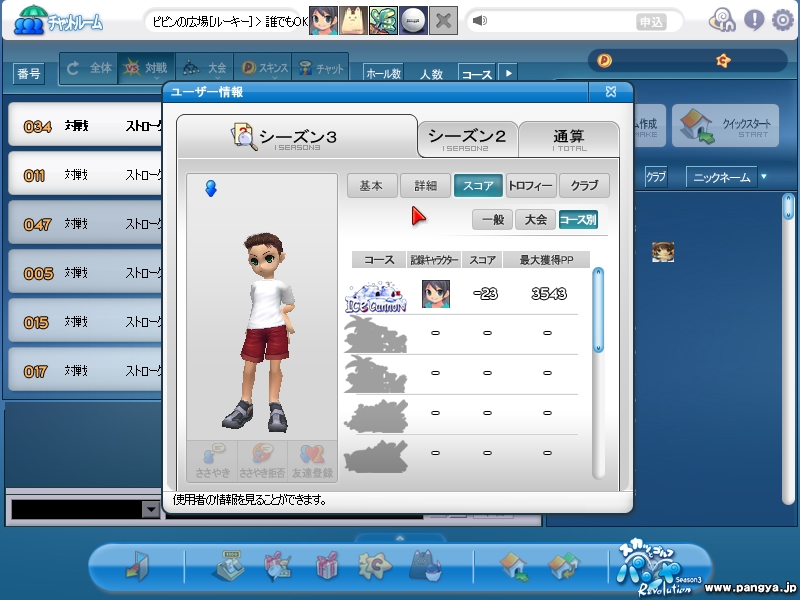Select the 大会 tournament tab
The width and height of the screenshot is (800, 600).
tap(205, 68)
